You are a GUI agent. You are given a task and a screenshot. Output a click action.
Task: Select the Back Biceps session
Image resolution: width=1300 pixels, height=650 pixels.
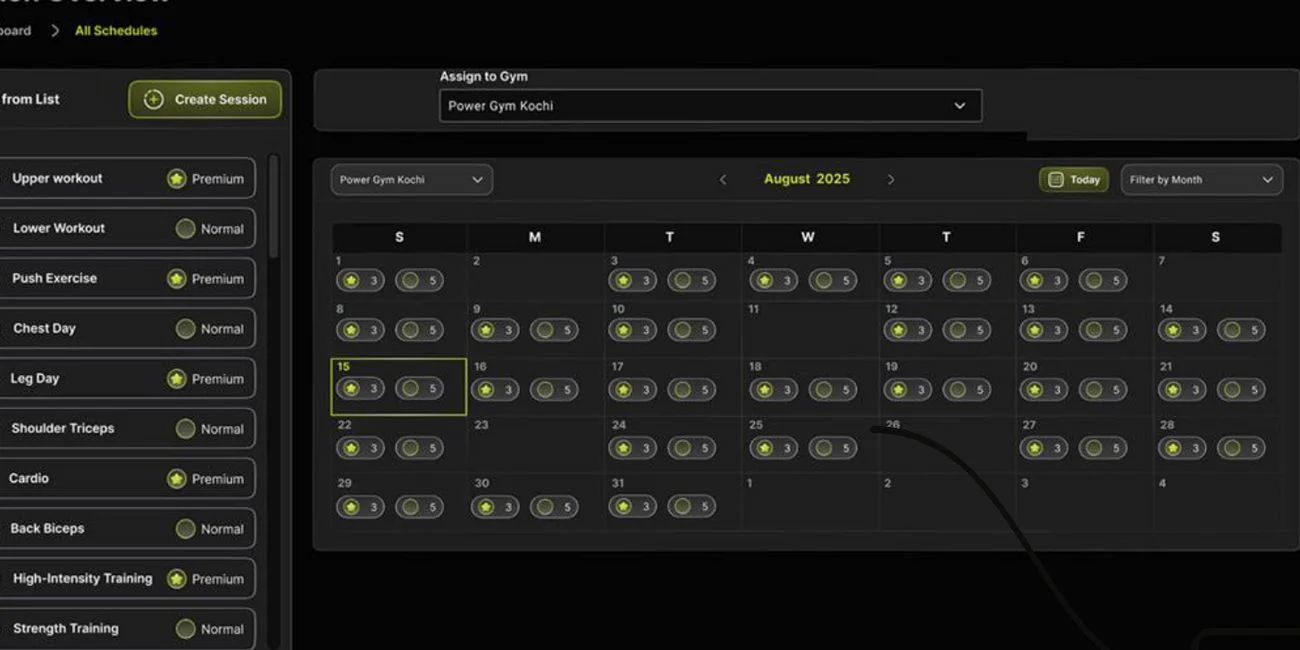point(126,528)
